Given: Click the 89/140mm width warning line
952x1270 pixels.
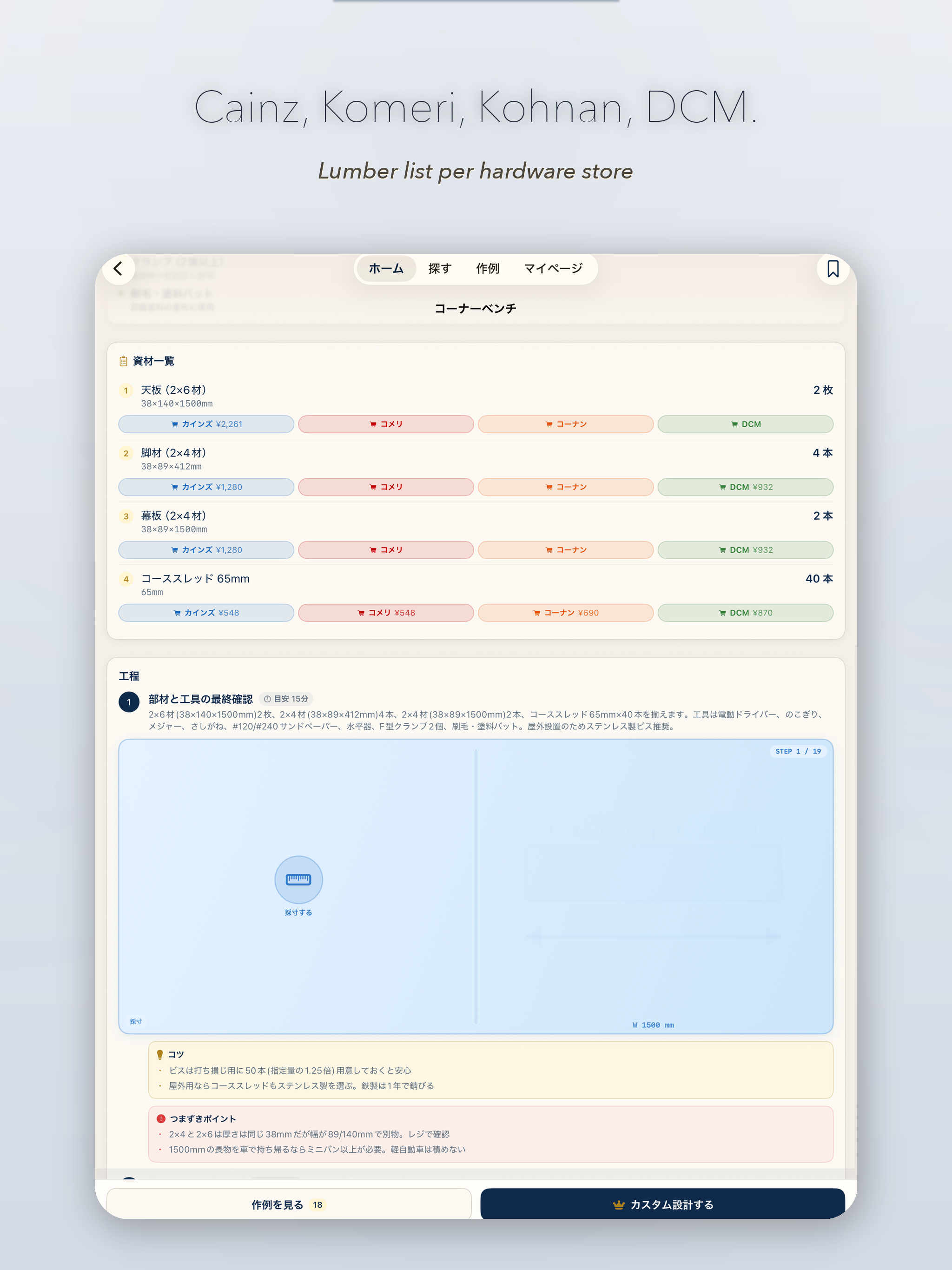Looking at the screenshot, I should [x=309, y=1134].
